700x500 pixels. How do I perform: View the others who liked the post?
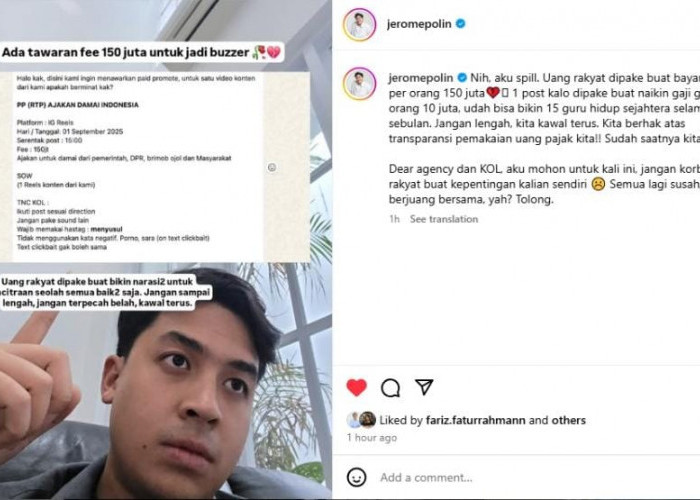tap(568, 420)
